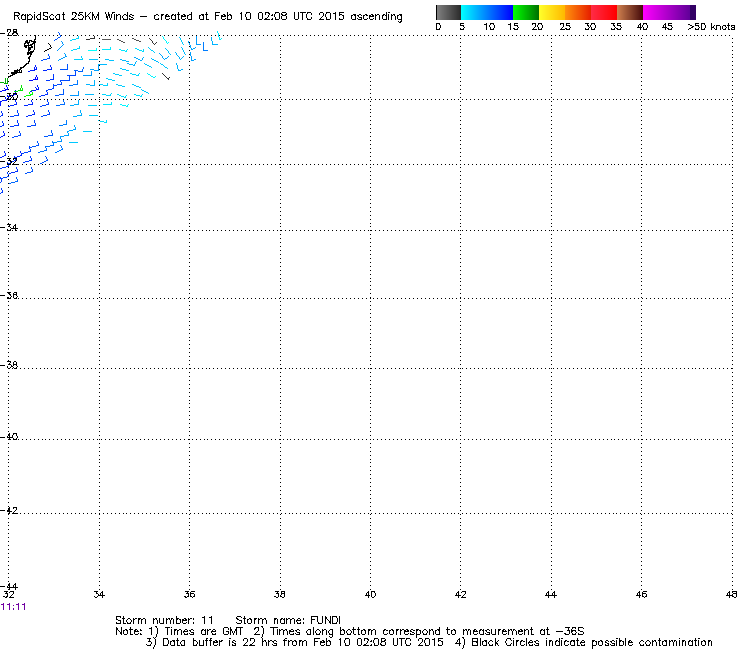The image size is (740, 650).
Task: Click bottom longitude axis label 46
Action: pyautogui.click(x=641, y=594)
